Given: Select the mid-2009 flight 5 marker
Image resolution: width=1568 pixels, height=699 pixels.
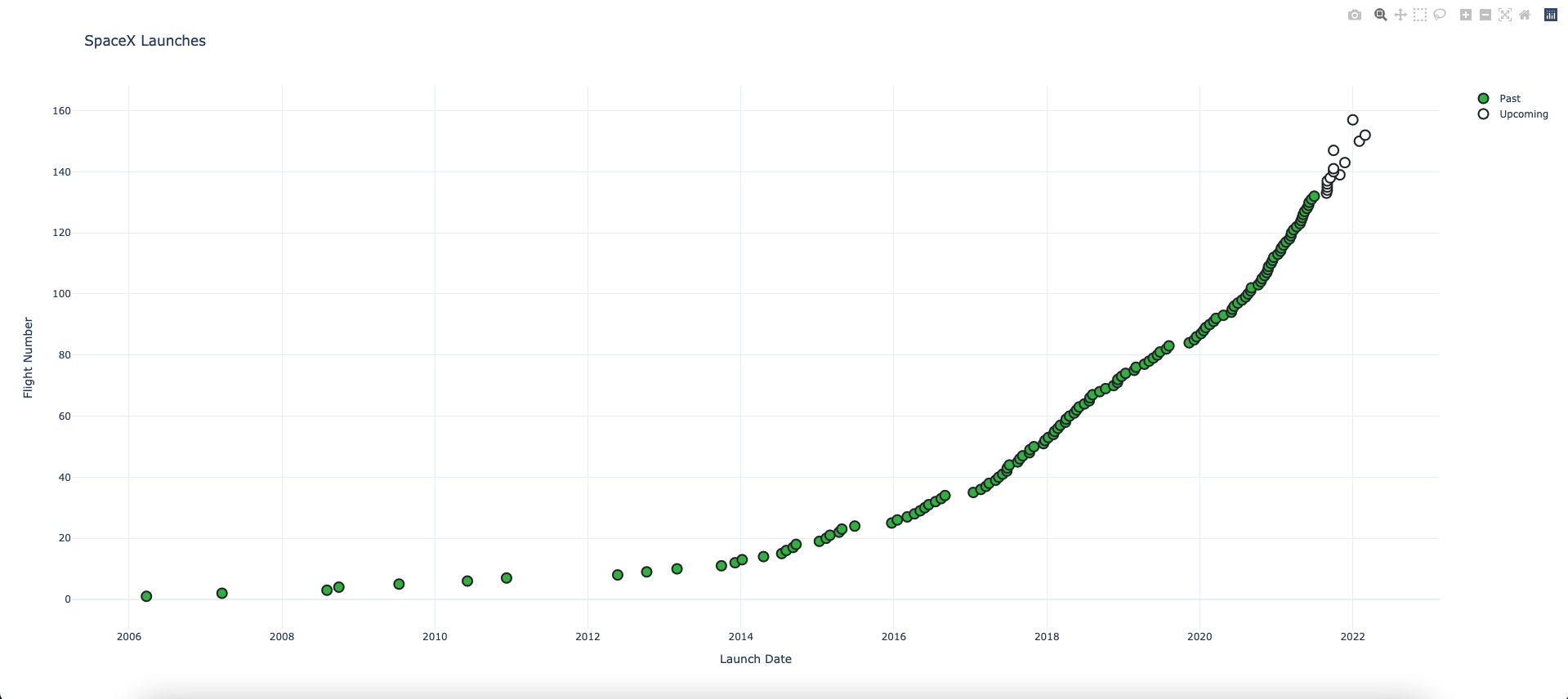Looking at the screenshot, I should pos(399,584).
